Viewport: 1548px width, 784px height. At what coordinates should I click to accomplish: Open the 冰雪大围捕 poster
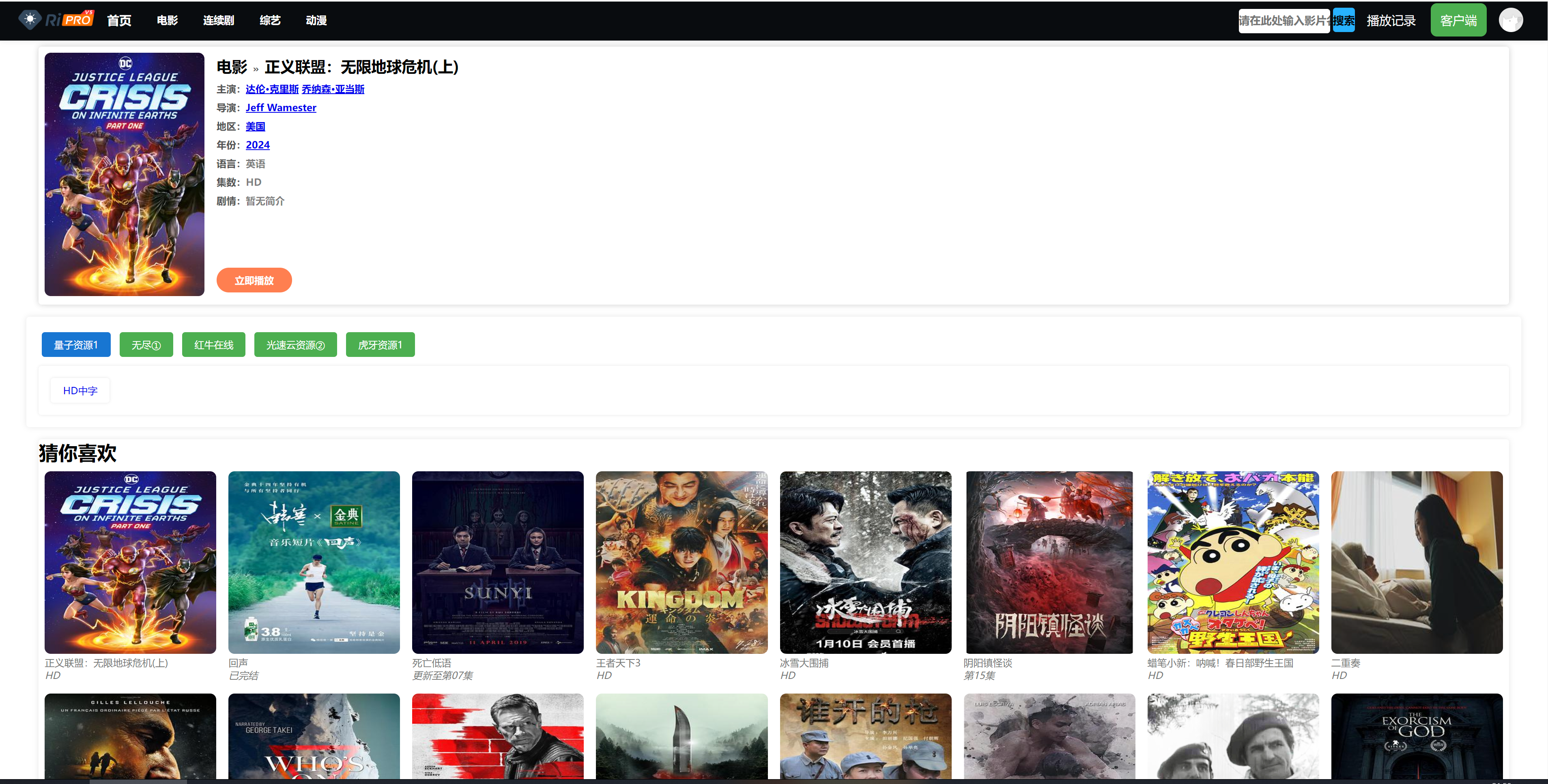coord(865,562)
